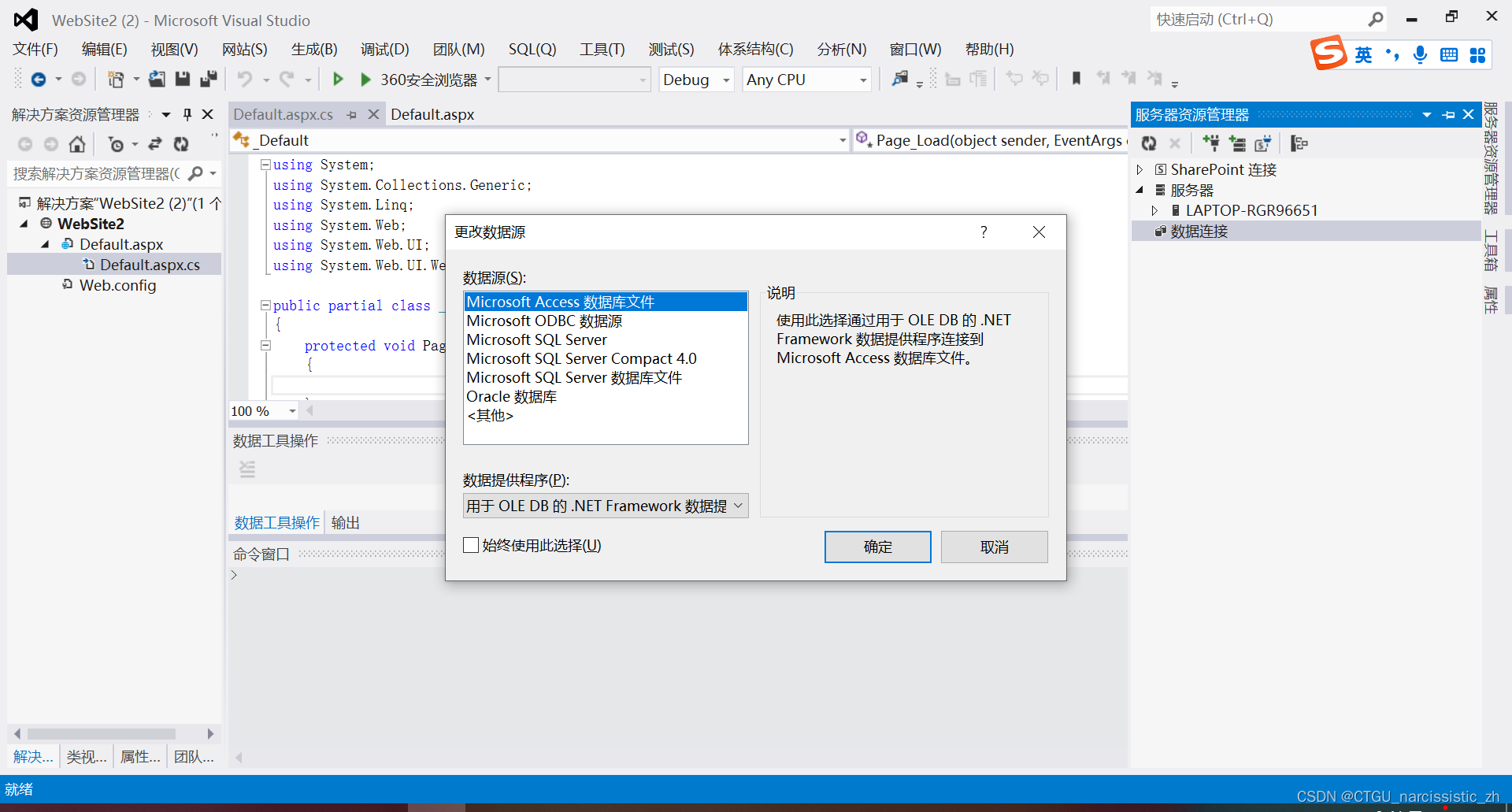Screen dimensions: 1512x812
Task: Collapse the 服务器 tree node
Action: [x=1140, y=190]
